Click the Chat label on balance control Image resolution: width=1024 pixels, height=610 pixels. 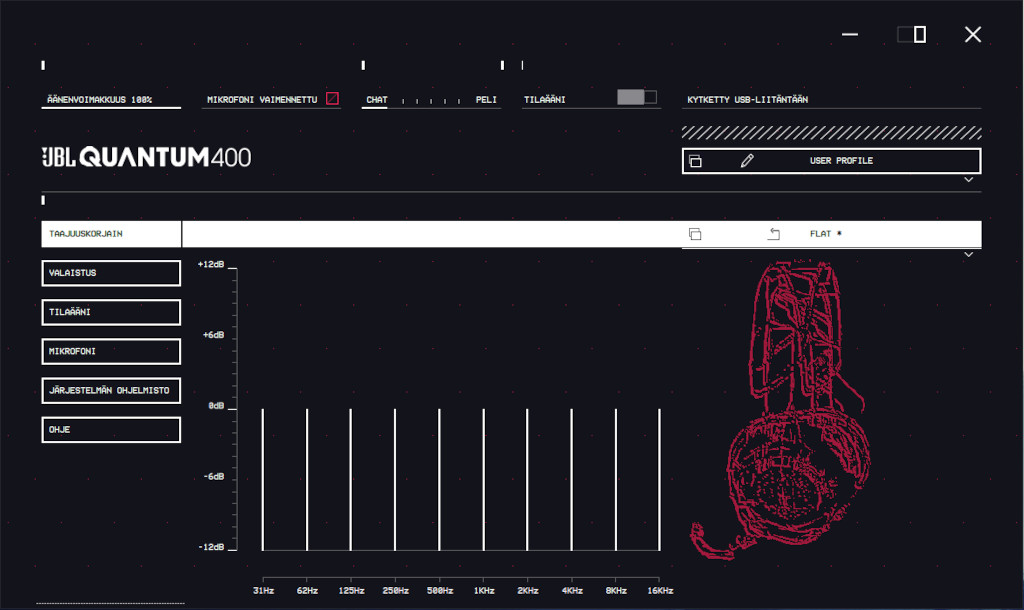pyautogui.click(x=377, y=99)
